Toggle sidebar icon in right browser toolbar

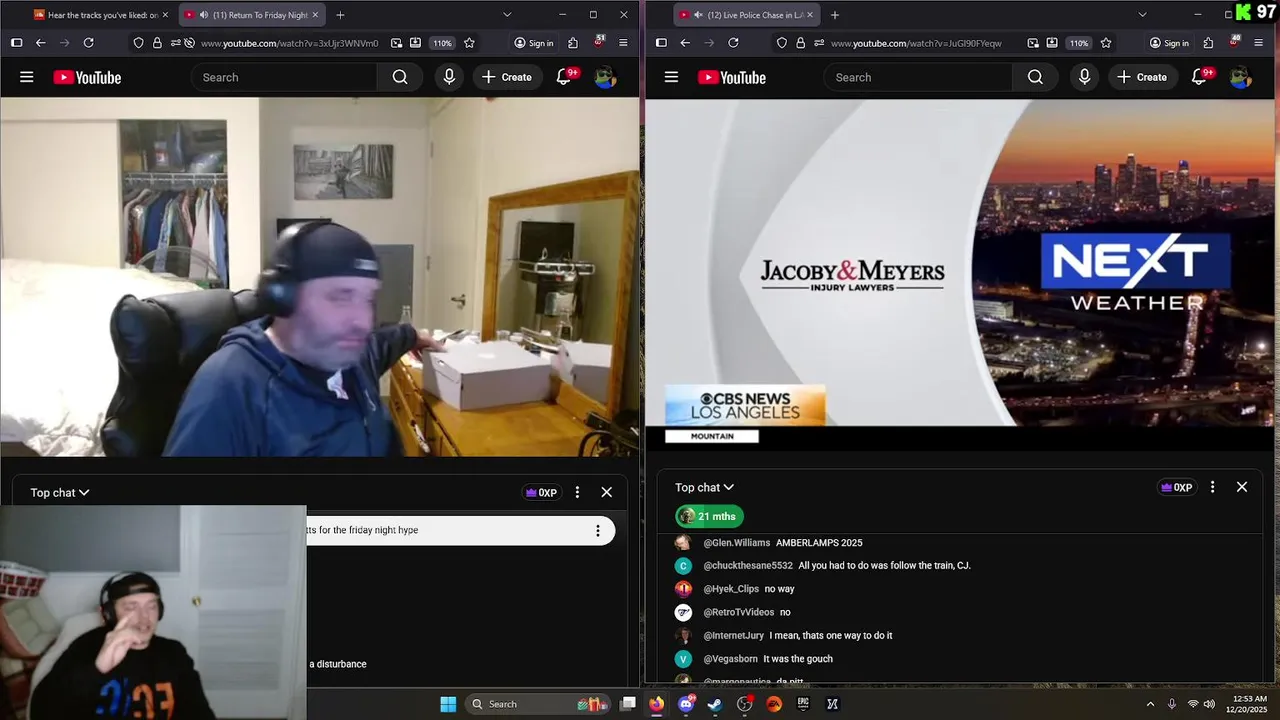661,43
